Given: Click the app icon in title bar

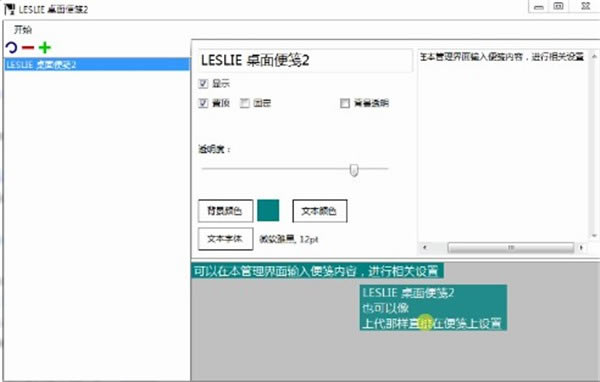Looking at the screenshot, I should coord(10,9).
